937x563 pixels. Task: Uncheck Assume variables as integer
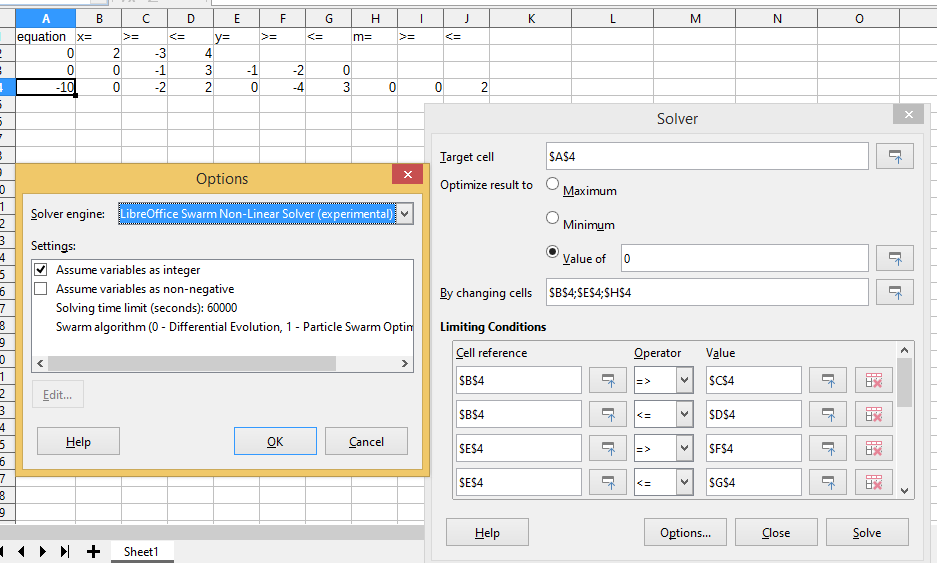[41, 270]
